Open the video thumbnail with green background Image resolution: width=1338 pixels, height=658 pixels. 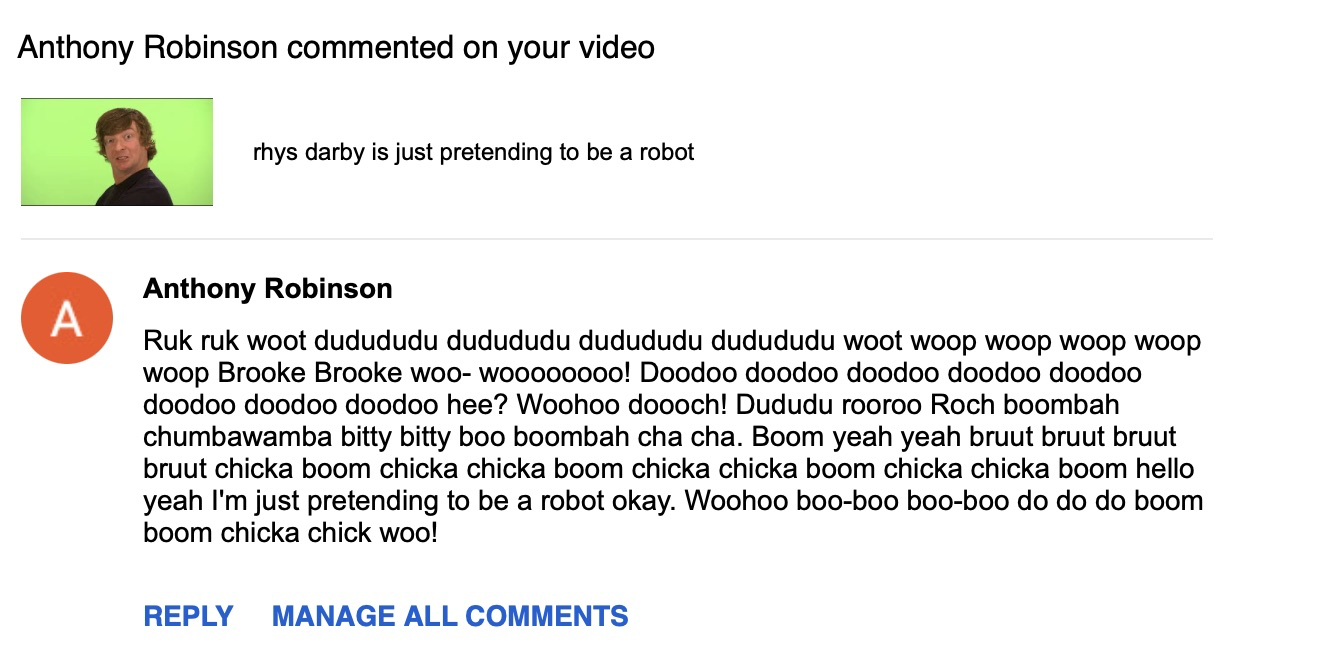(x=117, y=152)
